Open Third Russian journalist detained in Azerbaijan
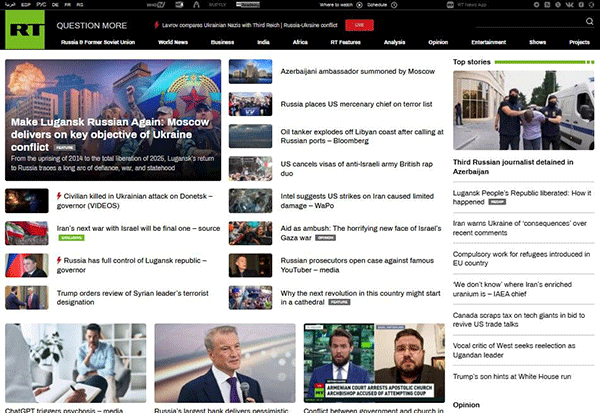 click(513, 167)
